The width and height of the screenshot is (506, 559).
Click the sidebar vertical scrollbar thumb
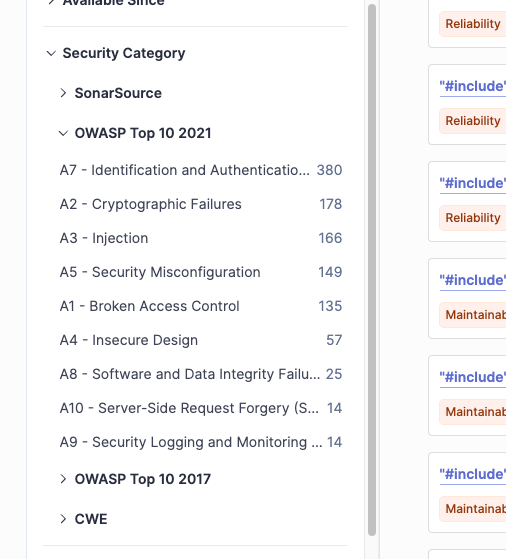pos(372,270)
